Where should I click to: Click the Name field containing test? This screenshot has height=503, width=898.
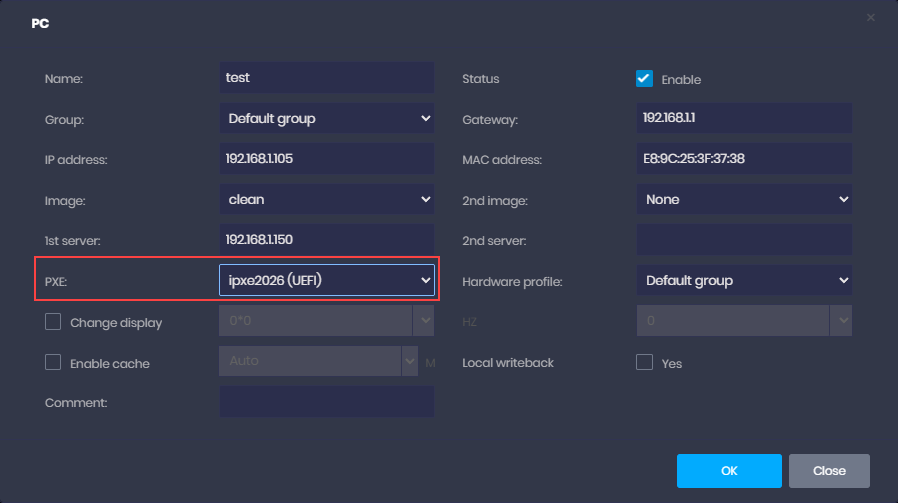[326, 77]
